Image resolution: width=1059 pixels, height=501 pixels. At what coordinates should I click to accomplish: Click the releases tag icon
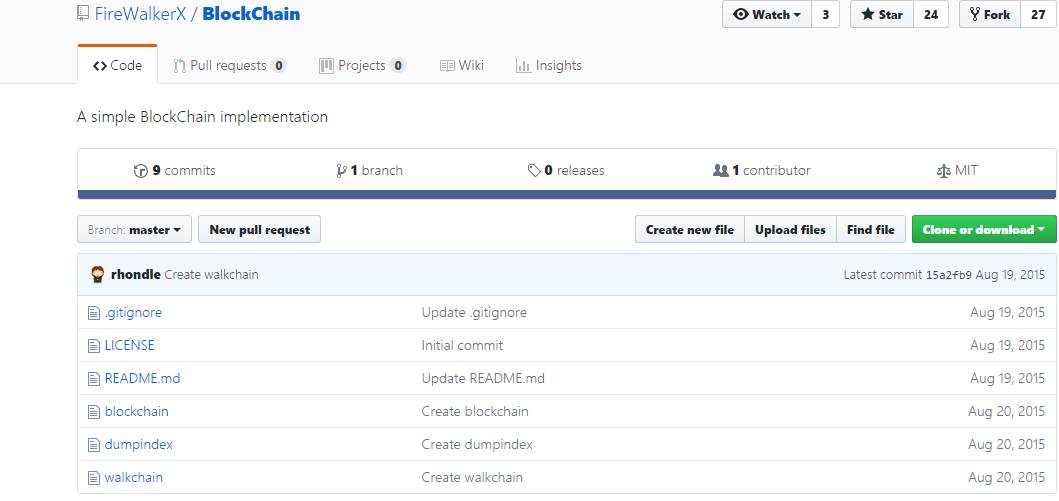534,171
